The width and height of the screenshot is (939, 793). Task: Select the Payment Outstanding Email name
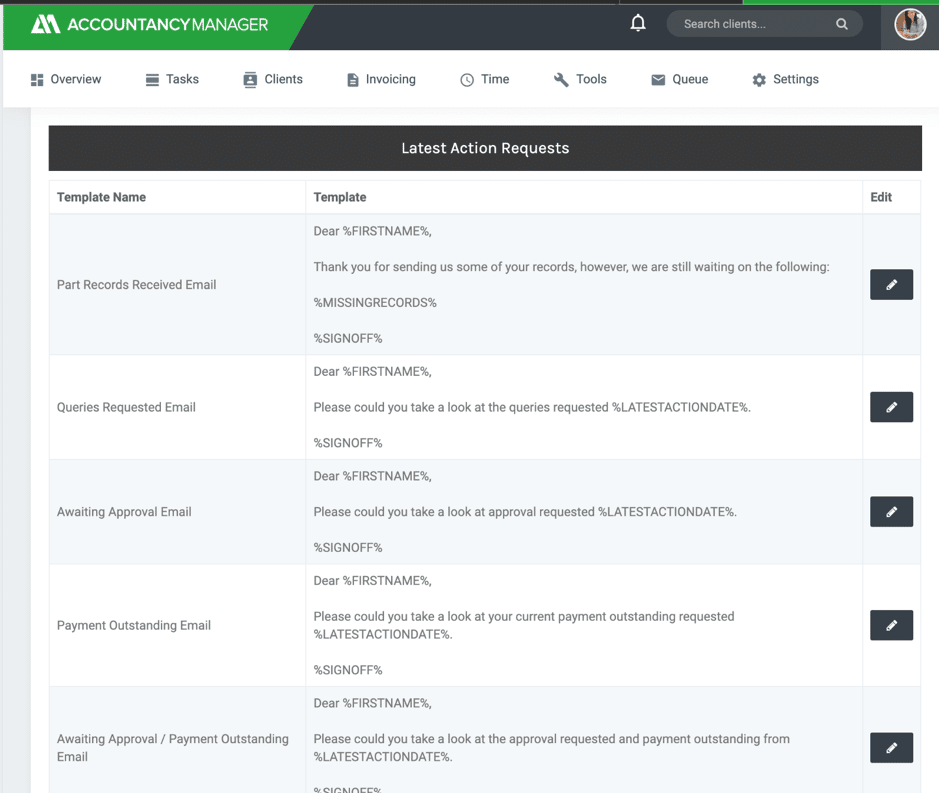134,625
